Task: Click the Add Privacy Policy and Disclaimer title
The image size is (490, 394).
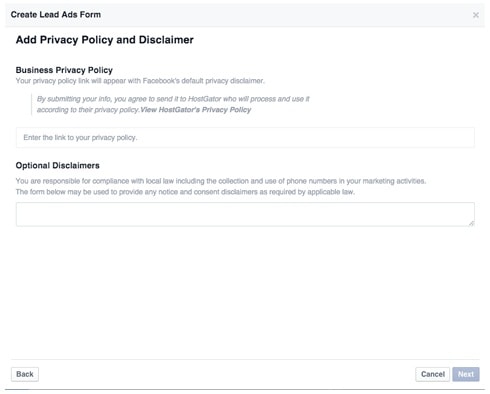Action: click(105, 40)
